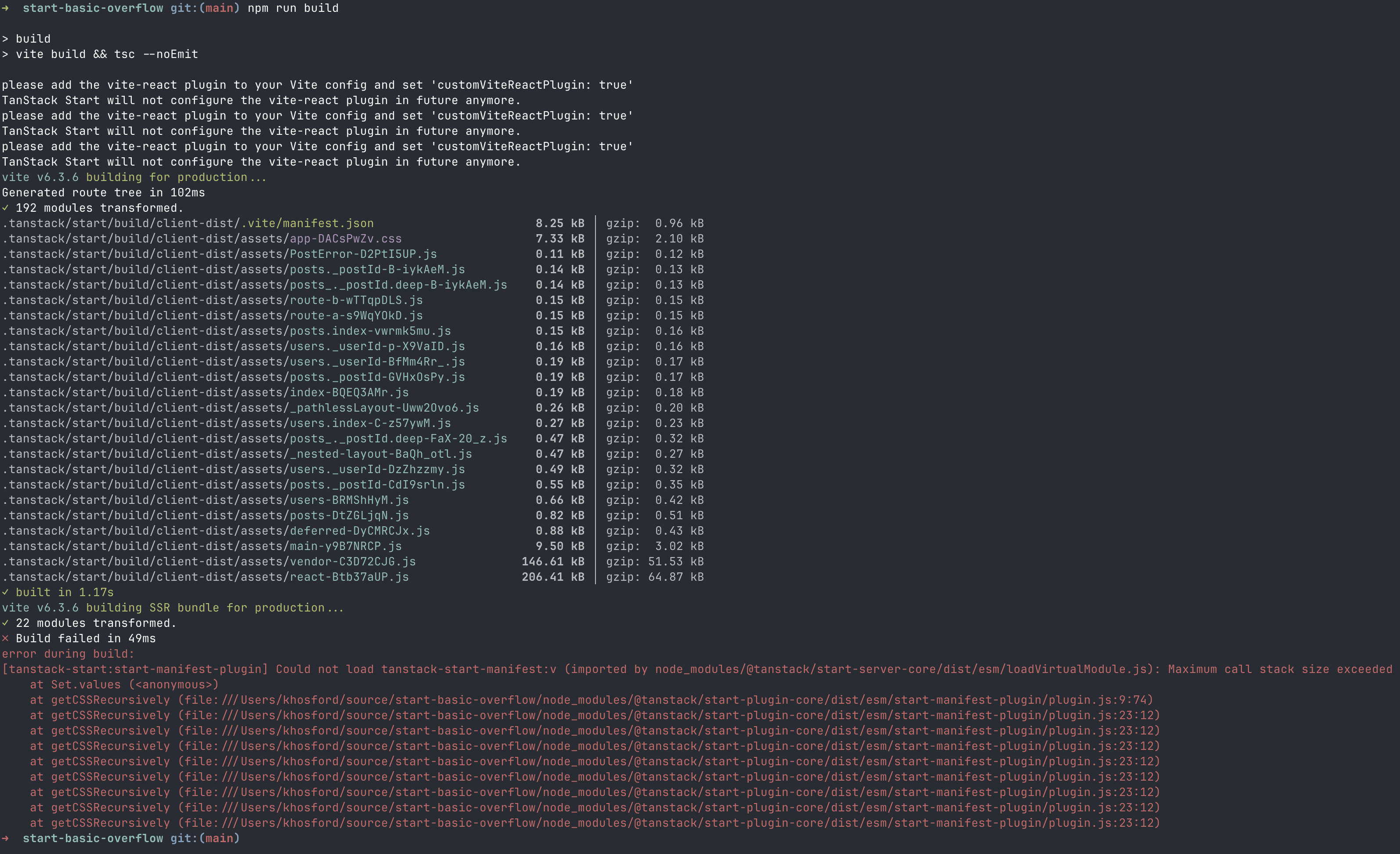Open the vendor-C3D72CJG.js asset path
This screenshot has height=854, width=1400.
click(352, 561)
